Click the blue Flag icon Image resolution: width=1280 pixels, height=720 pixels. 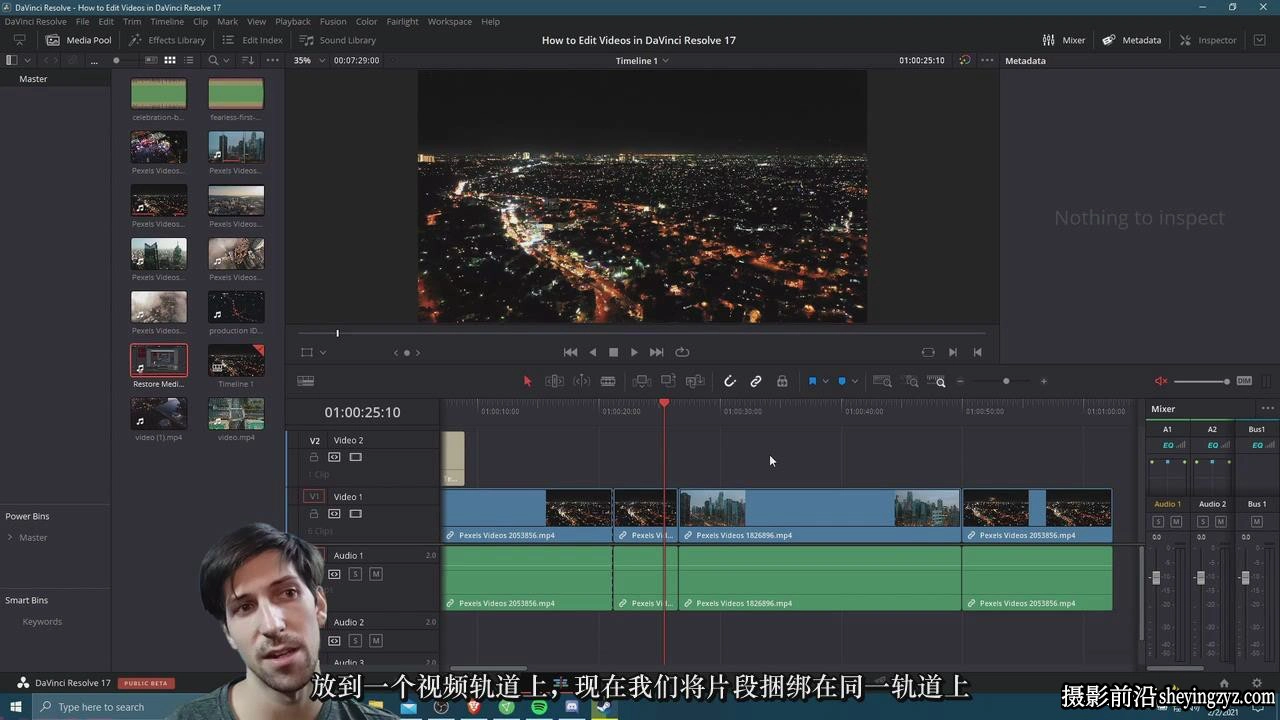tap(812, 381)
